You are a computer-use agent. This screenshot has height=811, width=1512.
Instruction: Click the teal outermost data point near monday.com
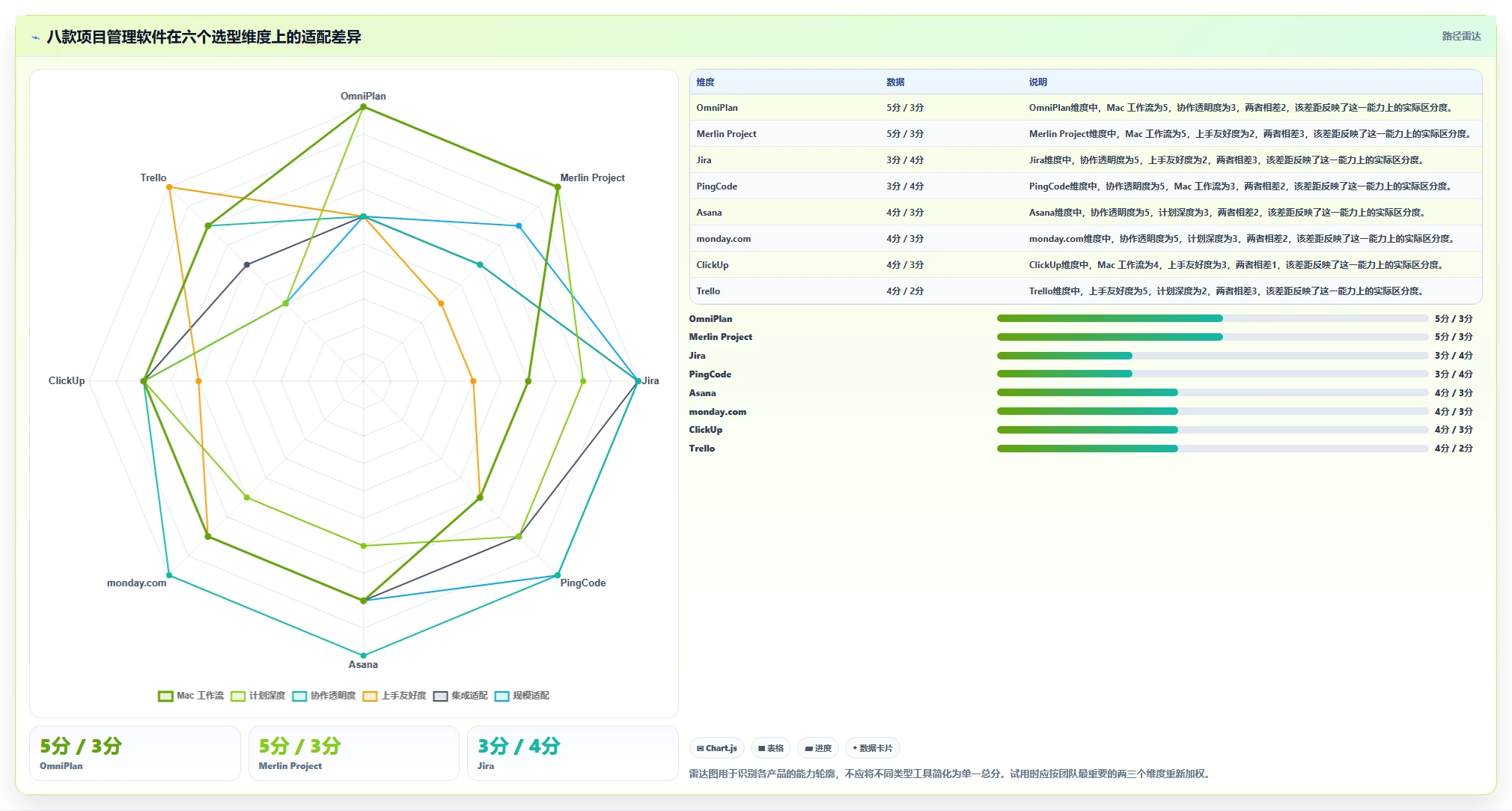tap(169, 575)
